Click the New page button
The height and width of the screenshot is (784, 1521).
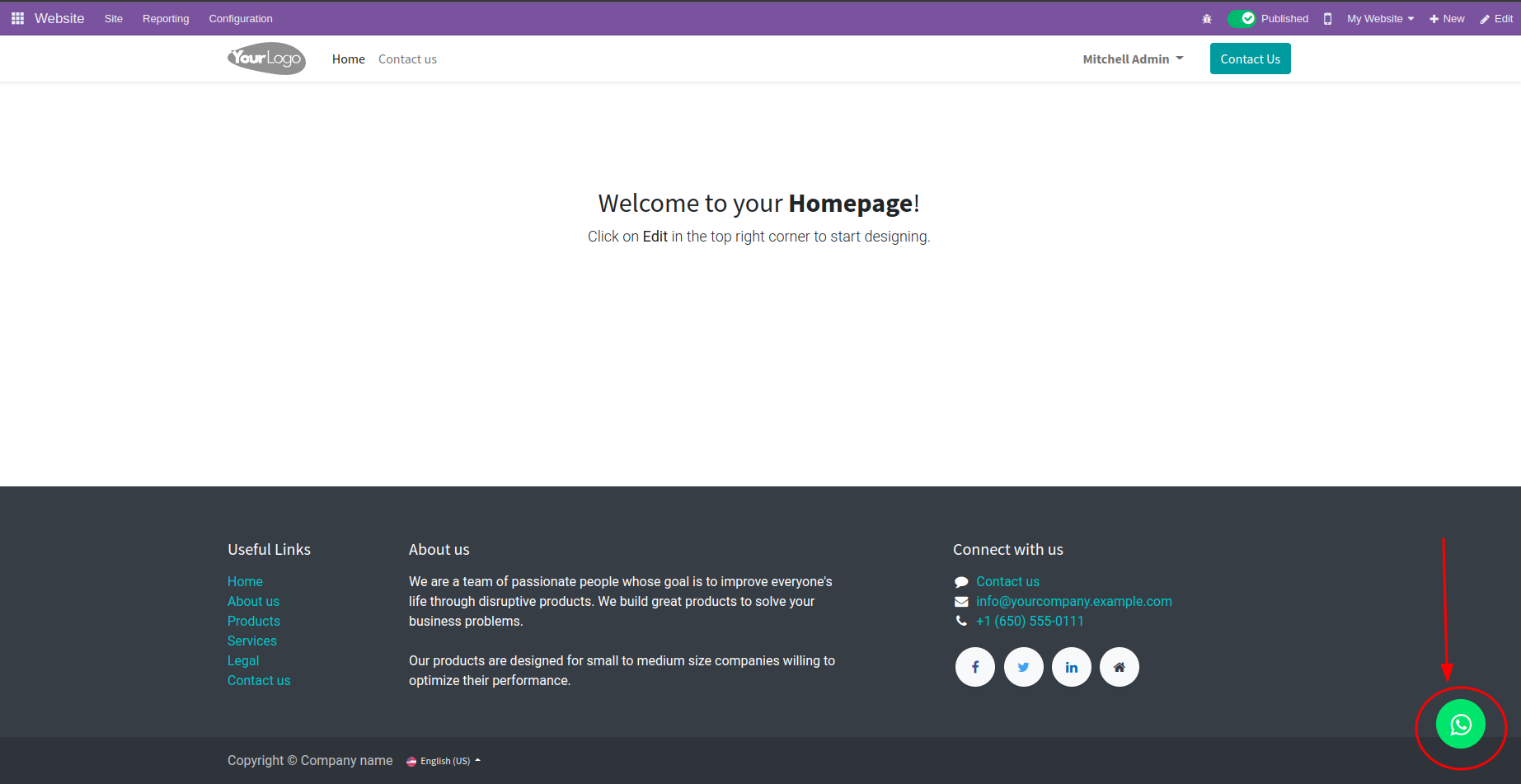1447,18
